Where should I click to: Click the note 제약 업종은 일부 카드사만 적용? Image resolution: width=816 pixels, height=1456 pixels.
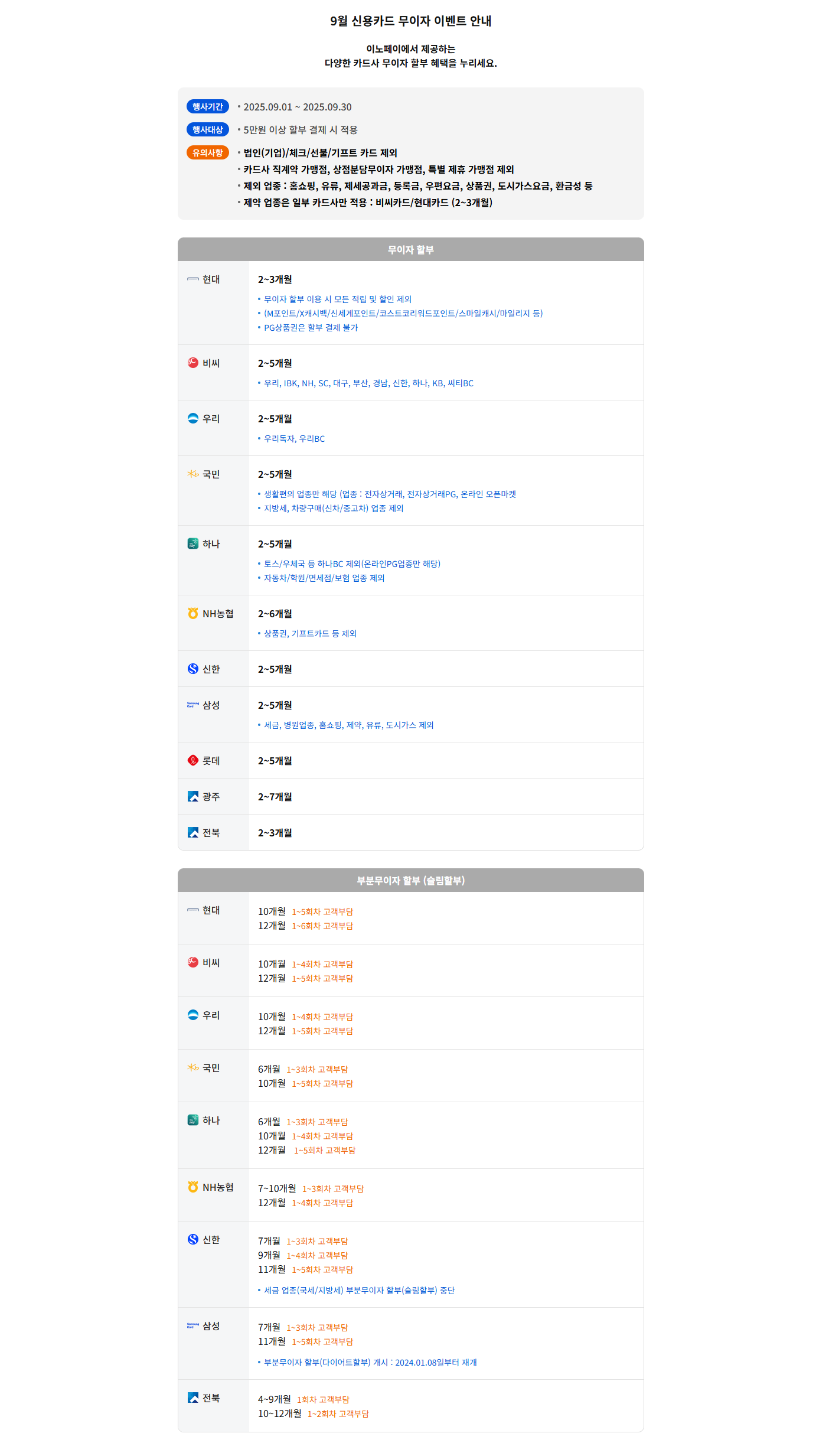pos(368,203)
